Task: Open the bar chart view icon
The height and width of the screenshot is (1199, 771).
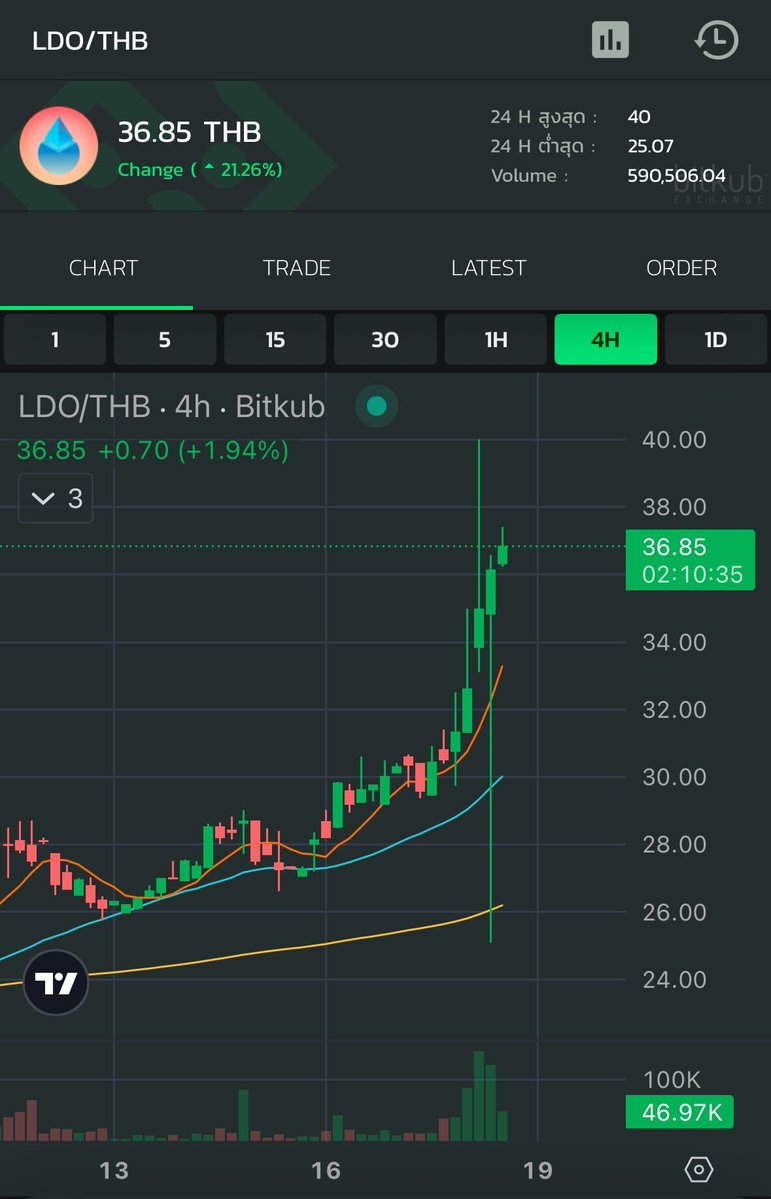Action: point(610,40)
